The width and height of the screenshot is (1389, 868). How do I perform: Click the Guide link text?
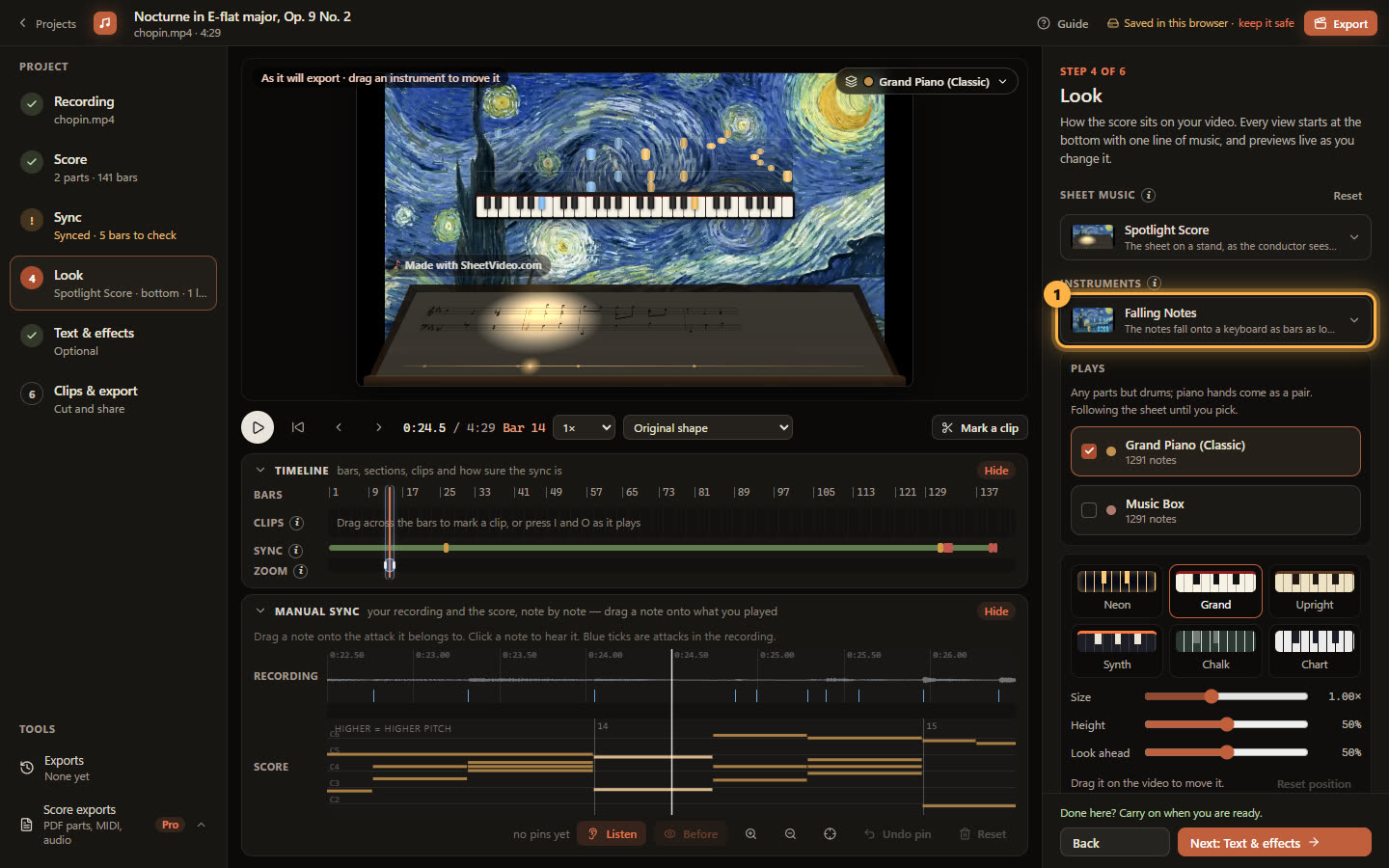click(x=1073, y=24)
